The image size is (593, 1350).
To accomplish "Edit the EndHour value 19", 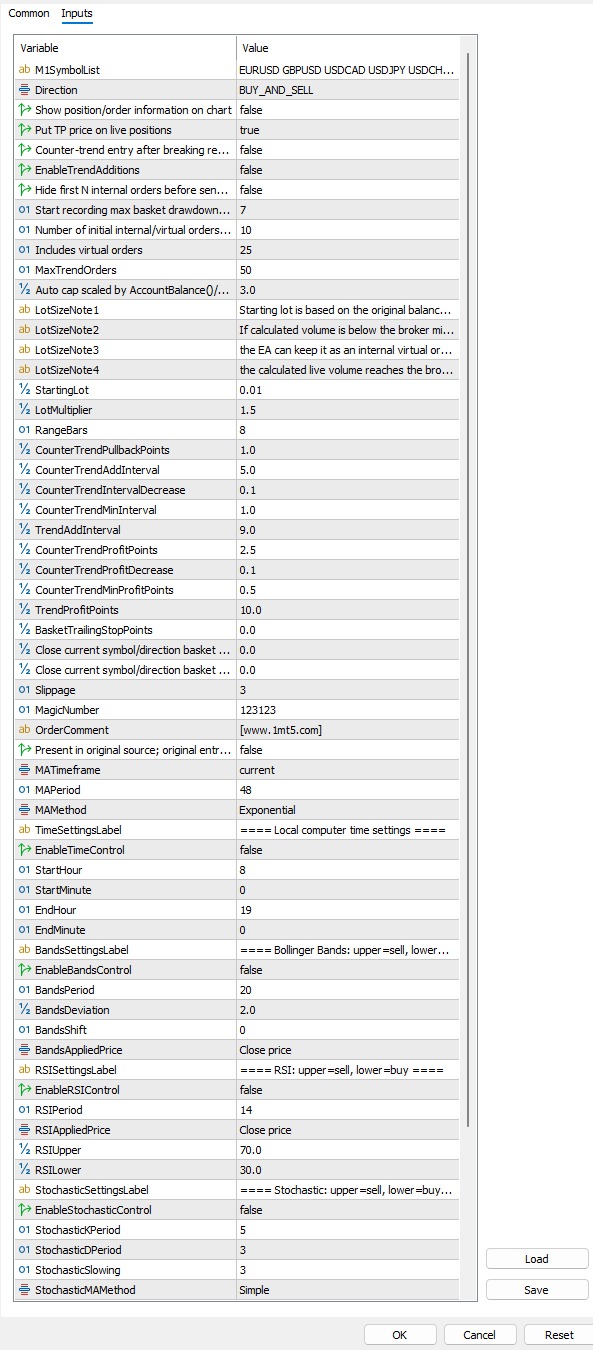I will [x=347, y=910].
